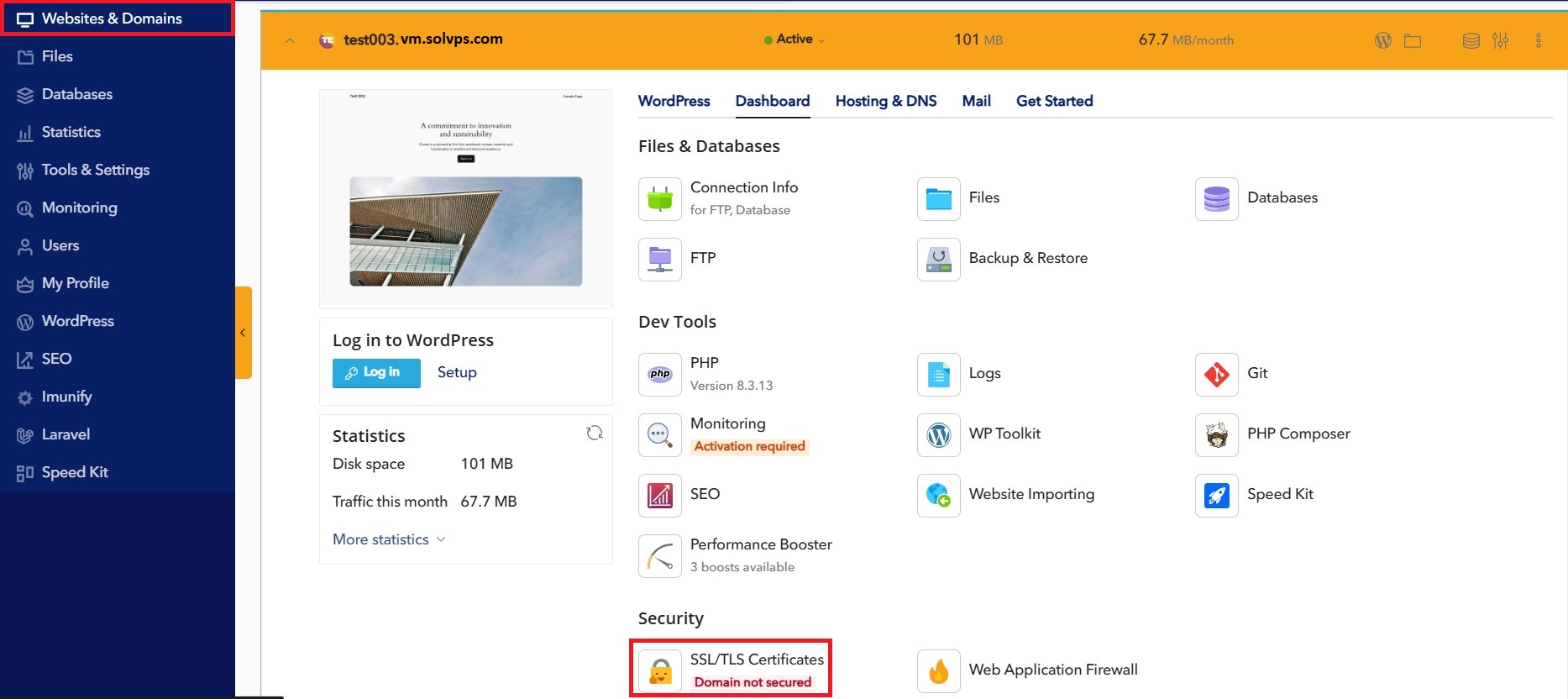Open Speed Kit rocket icon
This screenshot has width=1568, height=699.
click(x=1217, y=496)
